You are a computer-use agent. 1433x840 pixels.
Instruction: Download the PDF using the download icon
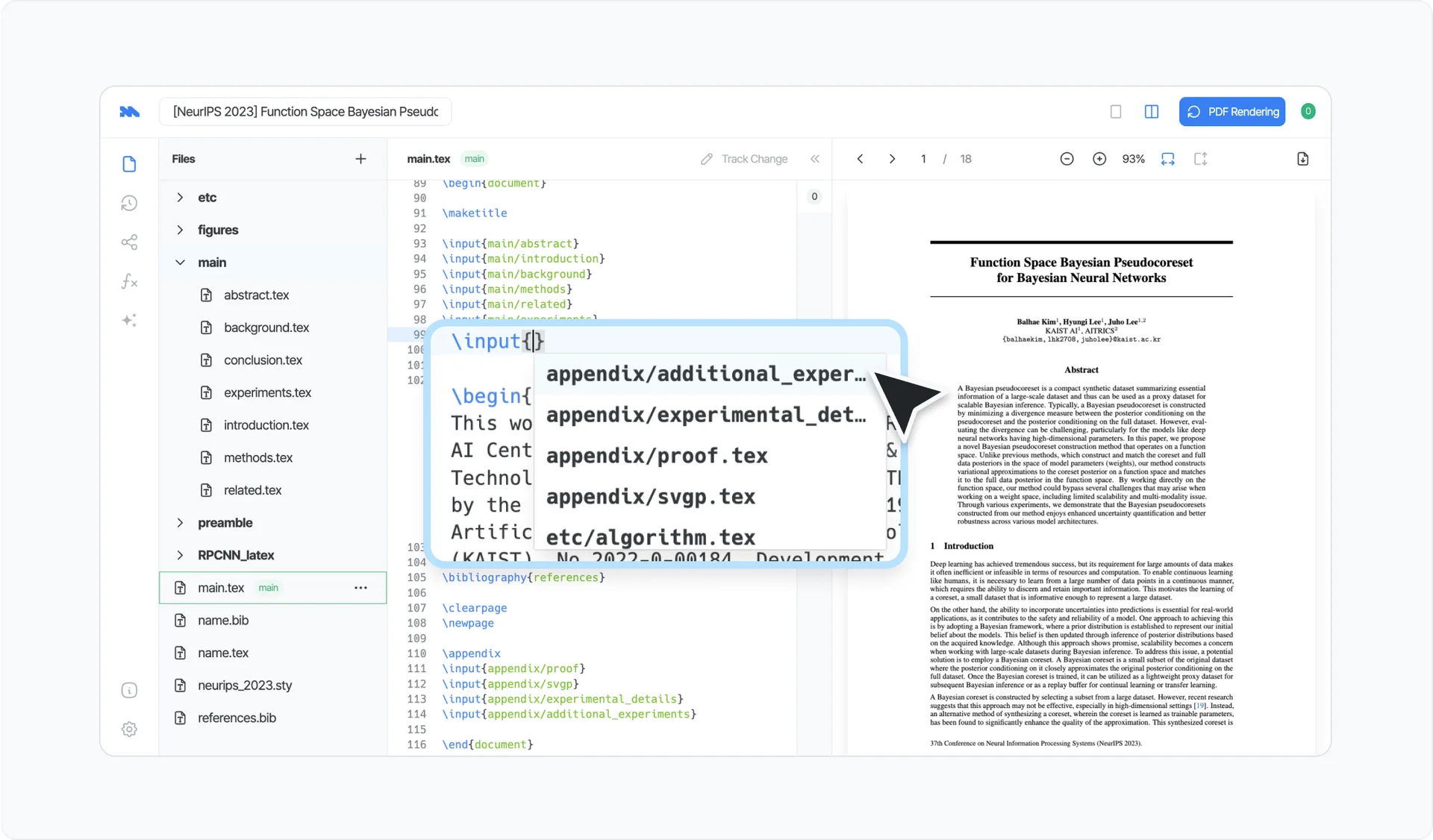point(1302,159)
